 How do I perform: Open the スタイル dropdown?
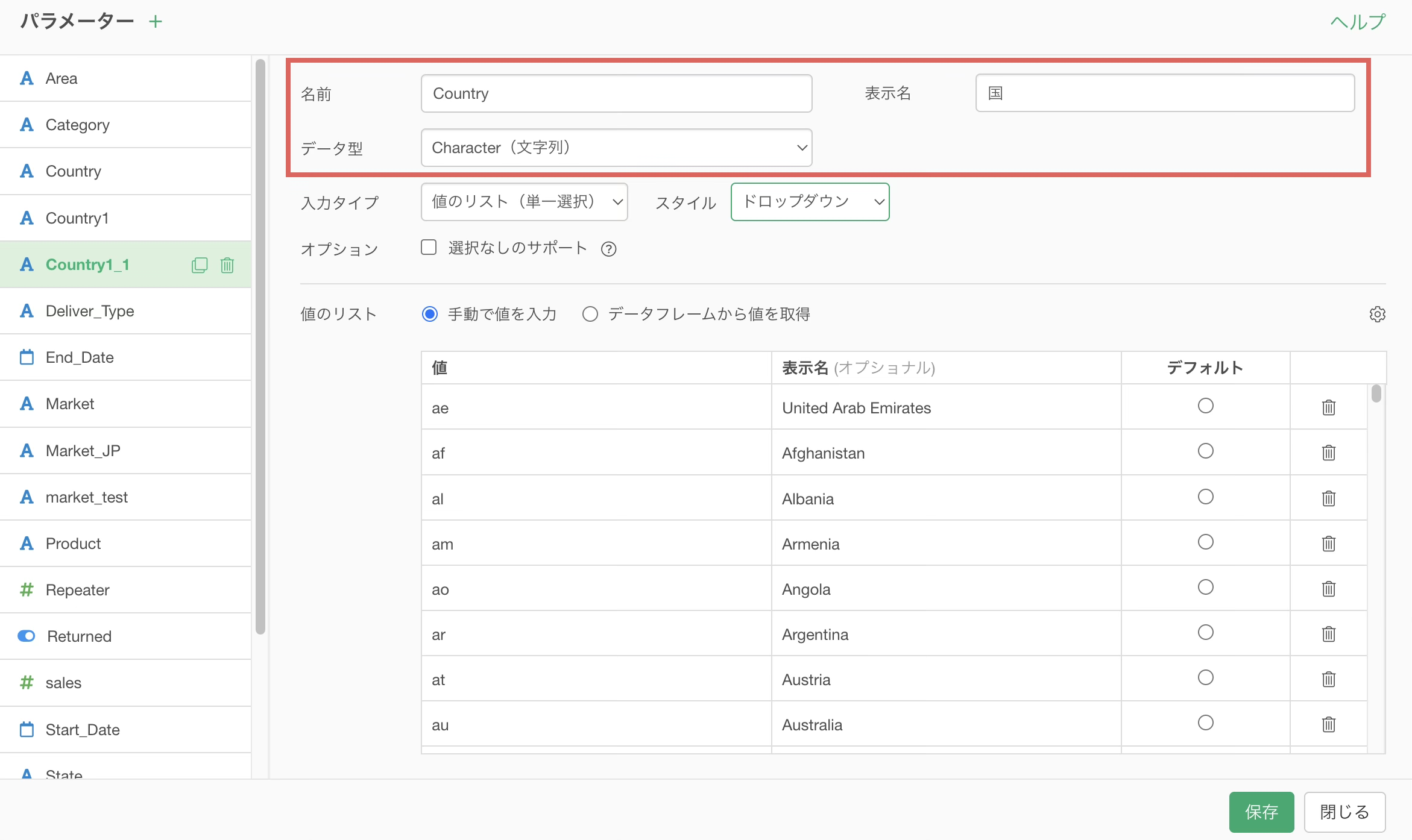(810, 202)
